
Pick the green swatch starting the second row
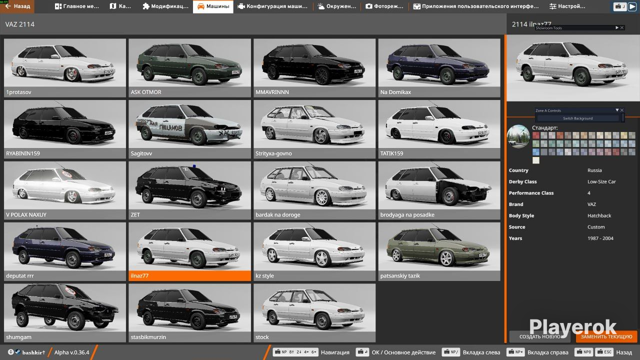tap(536, 144)
